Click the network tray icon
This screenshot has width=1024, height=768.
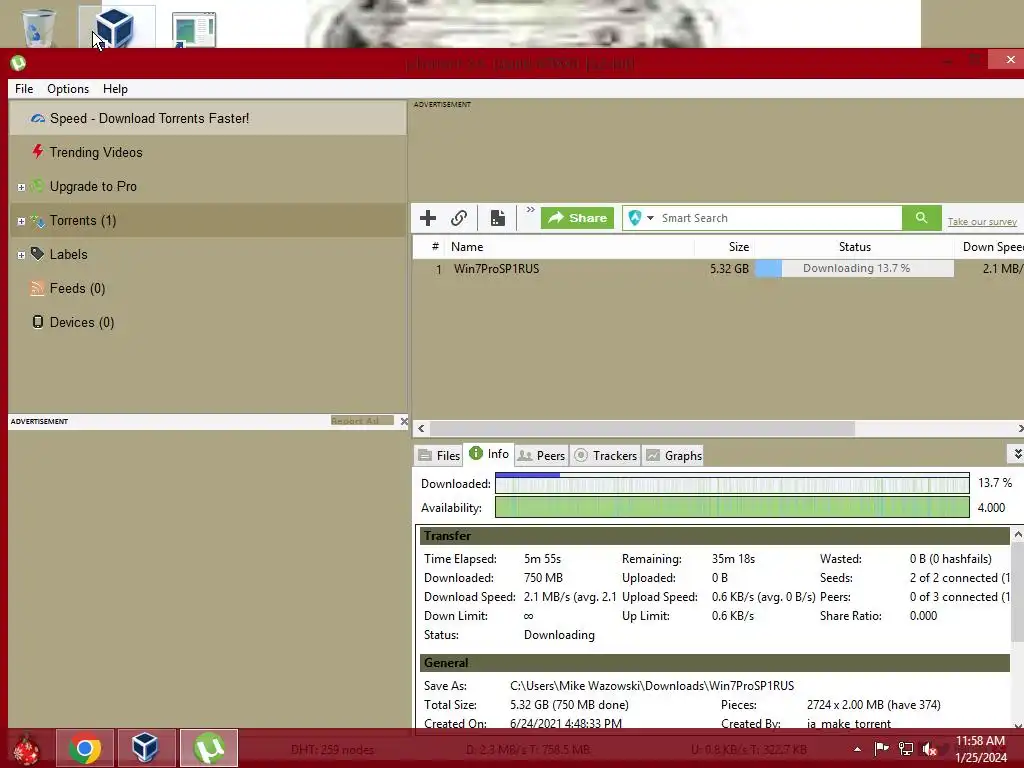(x=906, y=749)
